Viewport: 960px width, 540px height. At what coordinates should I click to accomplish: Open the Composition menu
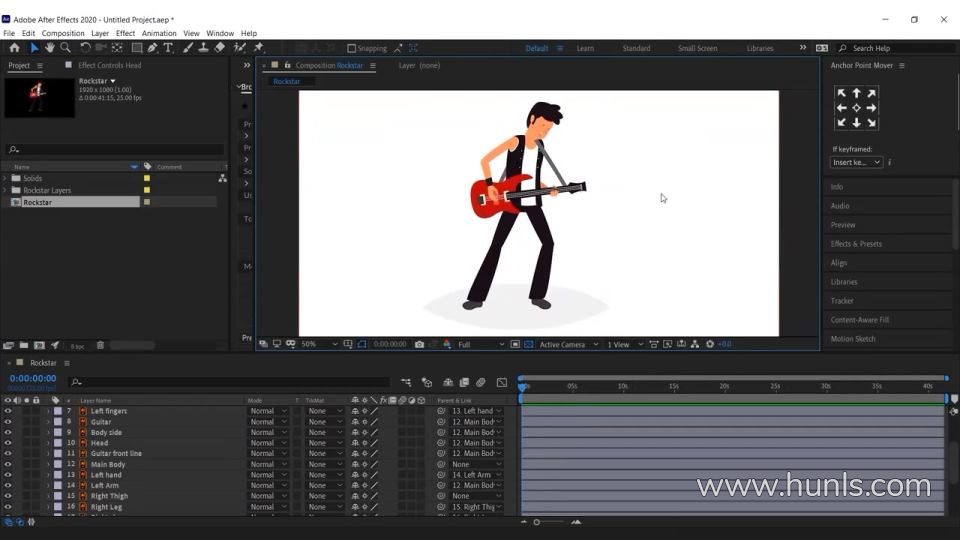[63, 33]
